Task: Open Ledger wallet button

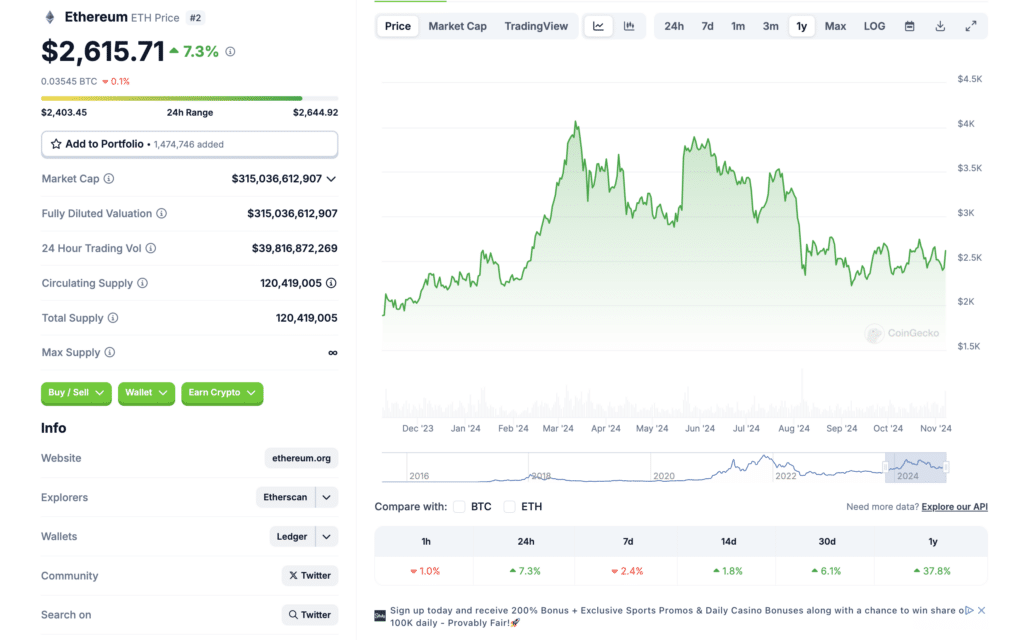Action: [292, 537]
